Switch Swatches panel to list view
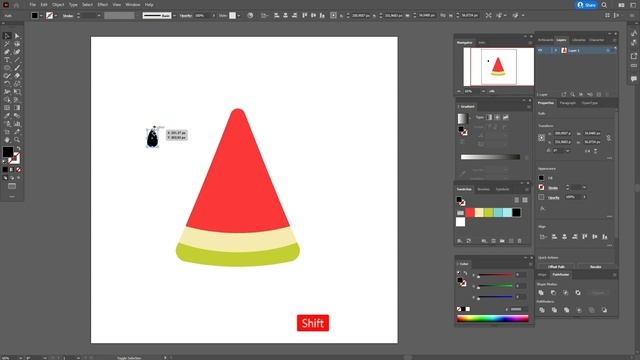The height and width of the screenshot is (360, 640). coord(517,200)
